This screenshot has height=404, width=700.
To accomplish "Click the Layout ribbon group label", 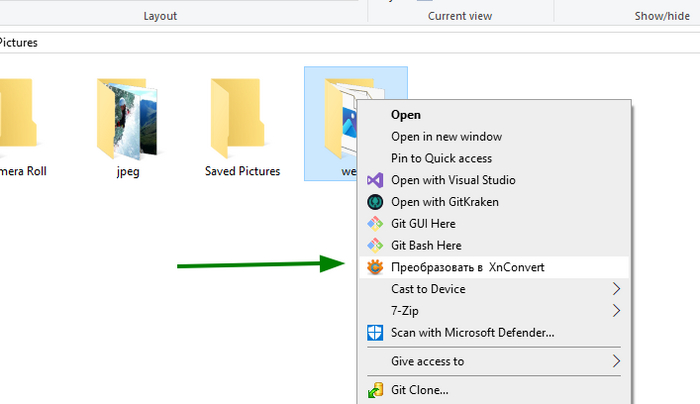I will [x=160, y=16].
